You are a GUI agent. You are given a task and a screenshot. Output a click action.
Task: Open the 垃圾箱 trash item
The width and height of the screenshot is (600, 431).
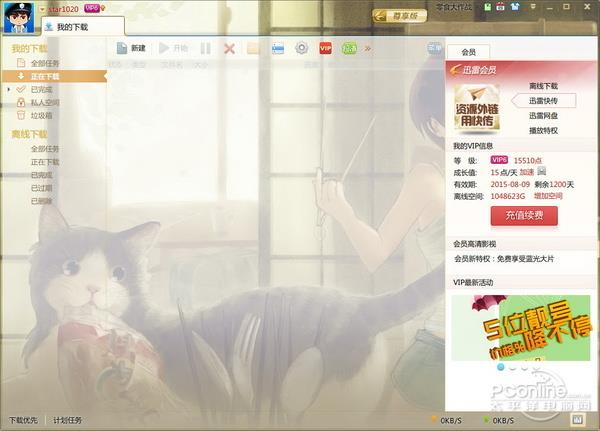tap(41, 115)
